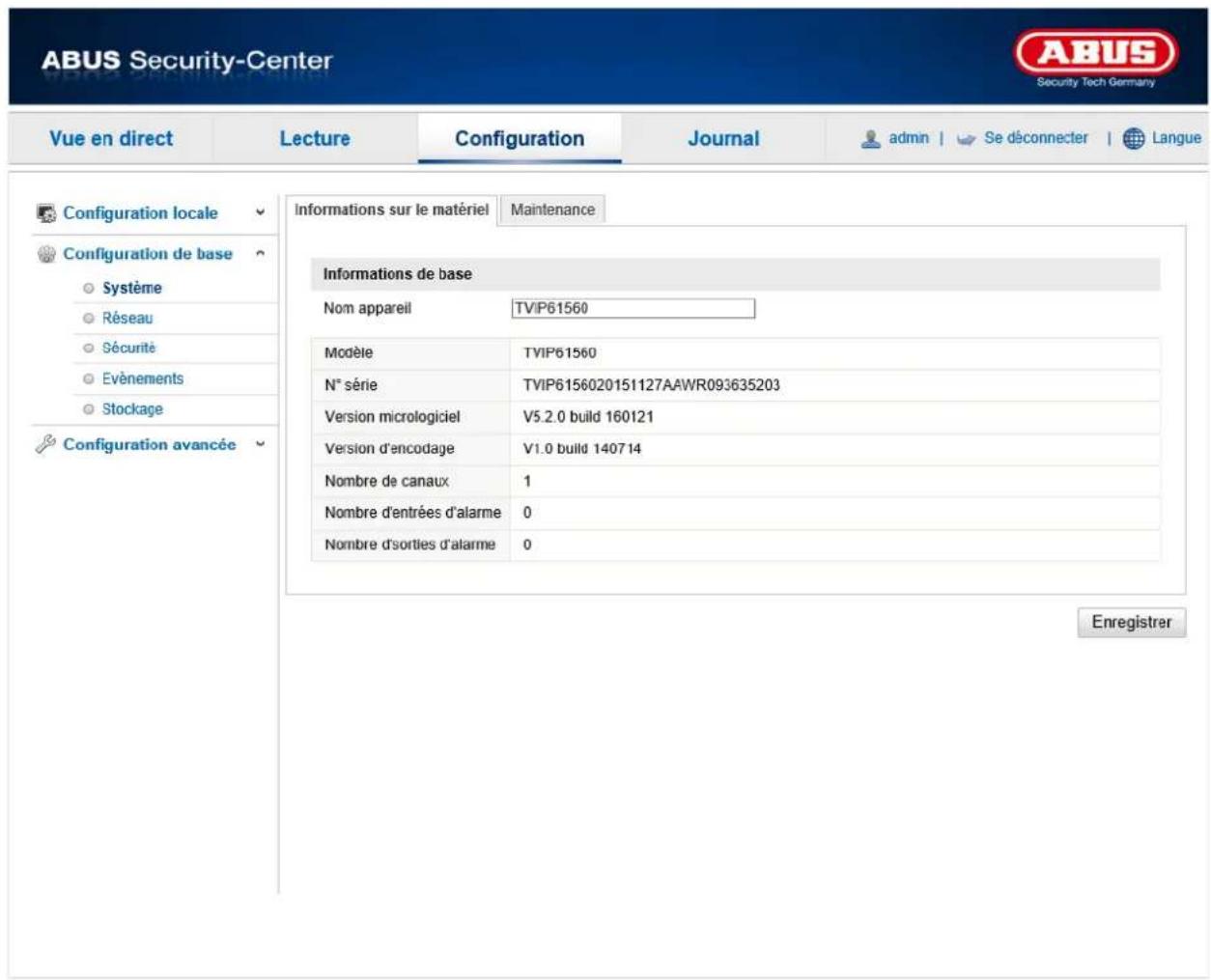
Task: Click the bullet next to Evènements
Action: [89, 378]
